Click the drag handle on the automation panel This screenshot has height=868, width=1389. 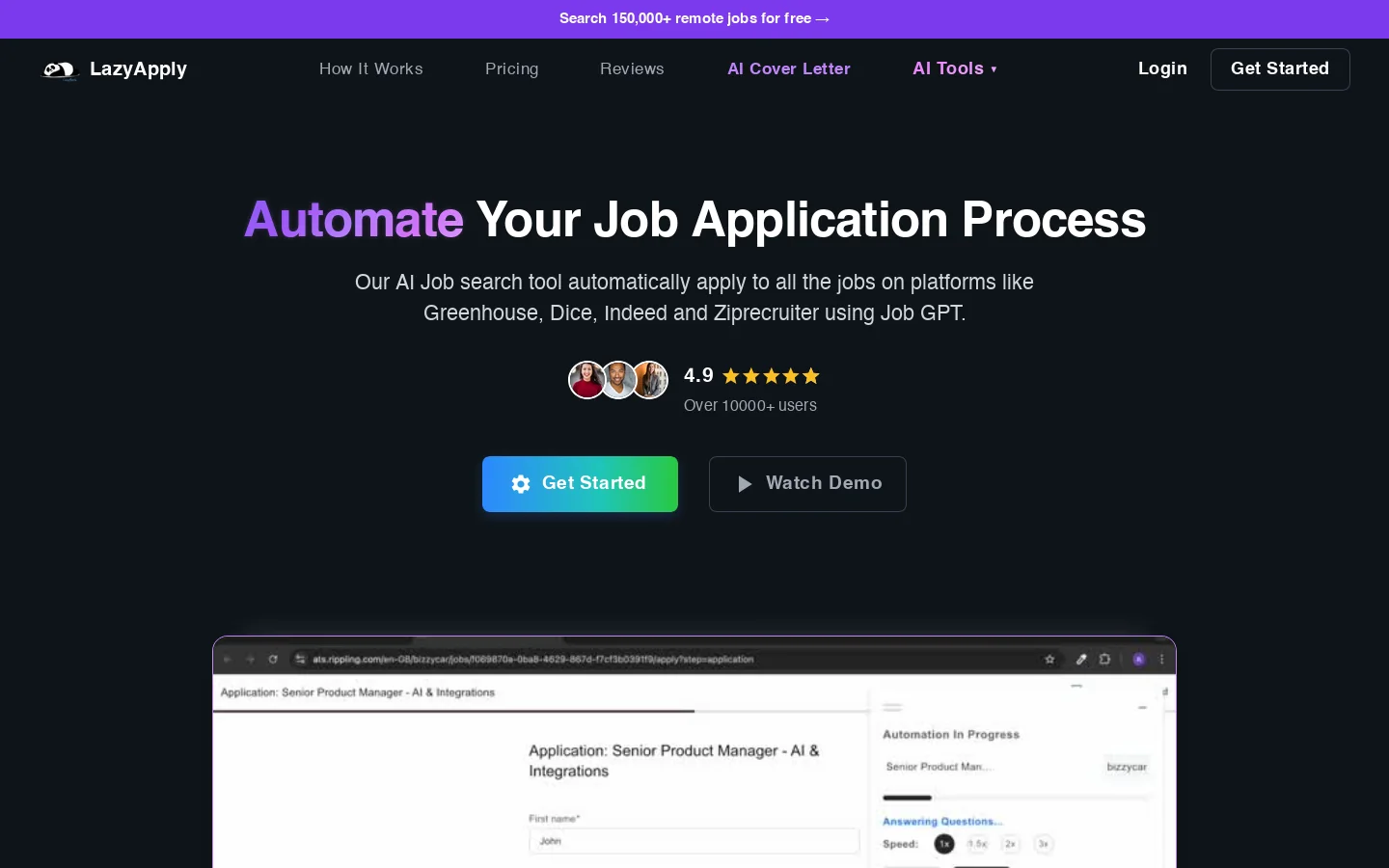[892, 707]
